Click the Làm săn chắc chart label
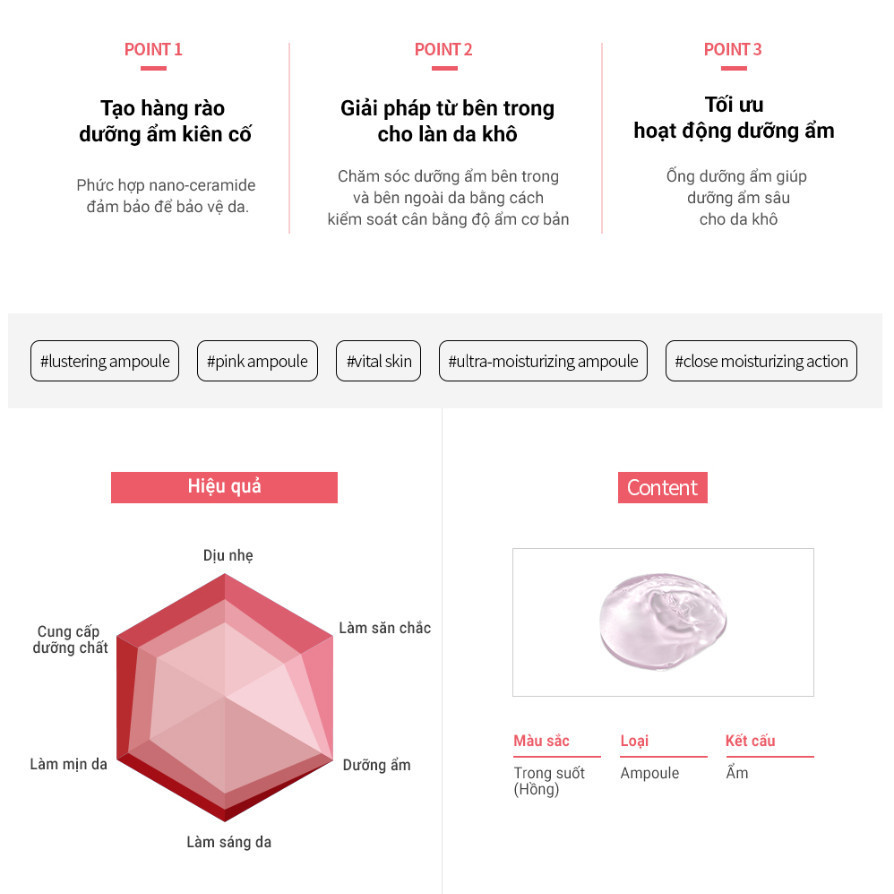 [x=385, y=628]
